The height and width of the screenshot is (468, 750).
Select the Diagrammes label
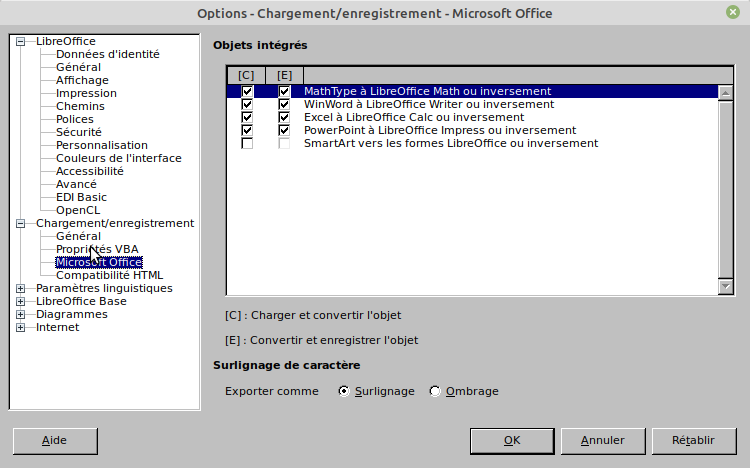(72, 314)
